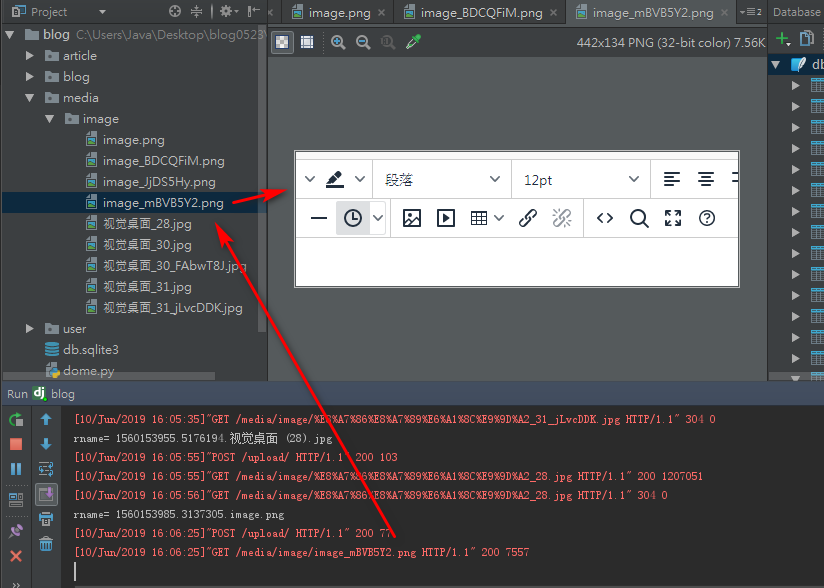This screenshot has width=824, height=588.
Task: Select the eyedropper pixel color picker
Action: coord(413,42)
